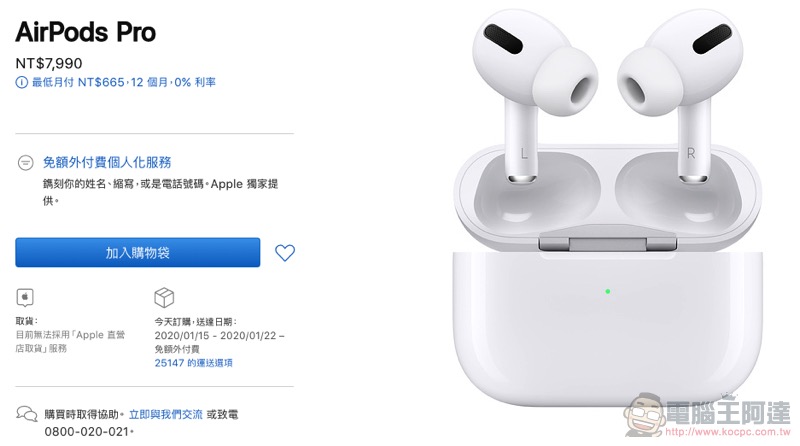Click the NT$7,990 price text
The width and height of the screenshot is (800, 446).
49,63
